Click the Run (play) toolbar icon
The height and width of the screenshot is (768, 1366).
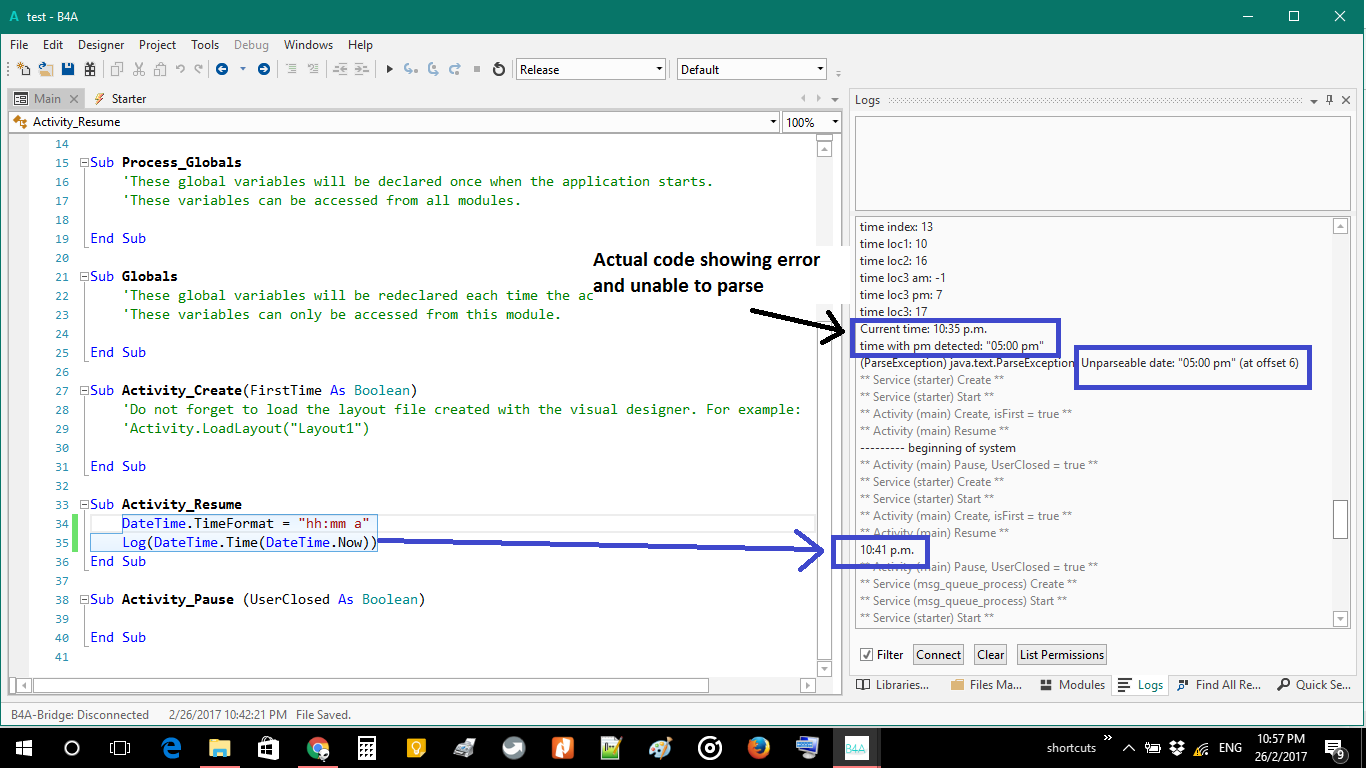[390, 69]
